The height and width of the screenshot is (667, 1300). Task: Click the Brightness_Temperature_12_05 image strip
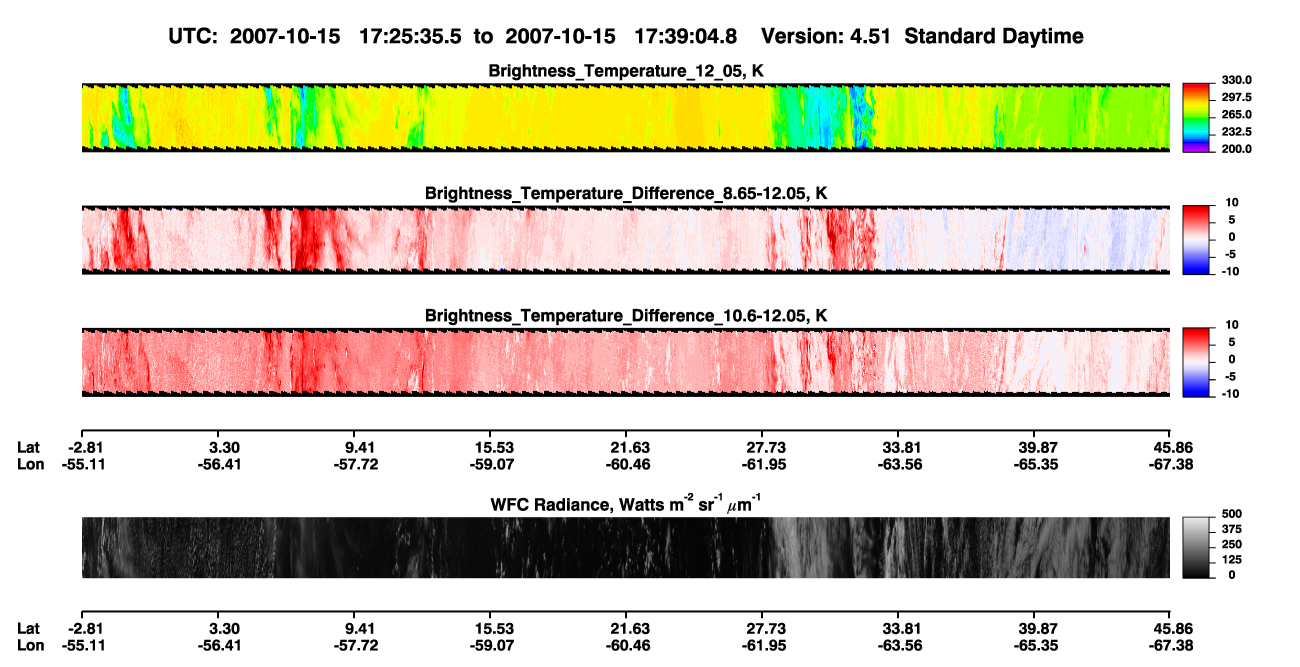pos(625,117)
